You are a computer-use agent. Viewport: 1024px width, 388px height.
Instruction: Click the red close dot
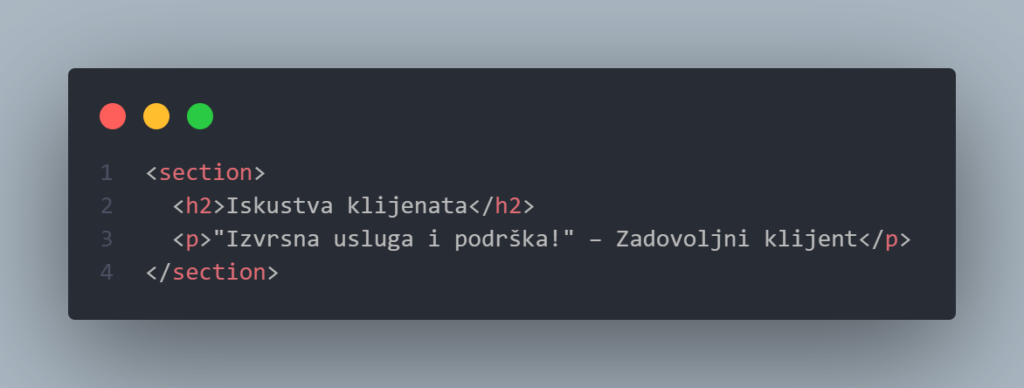coord(112,116)
